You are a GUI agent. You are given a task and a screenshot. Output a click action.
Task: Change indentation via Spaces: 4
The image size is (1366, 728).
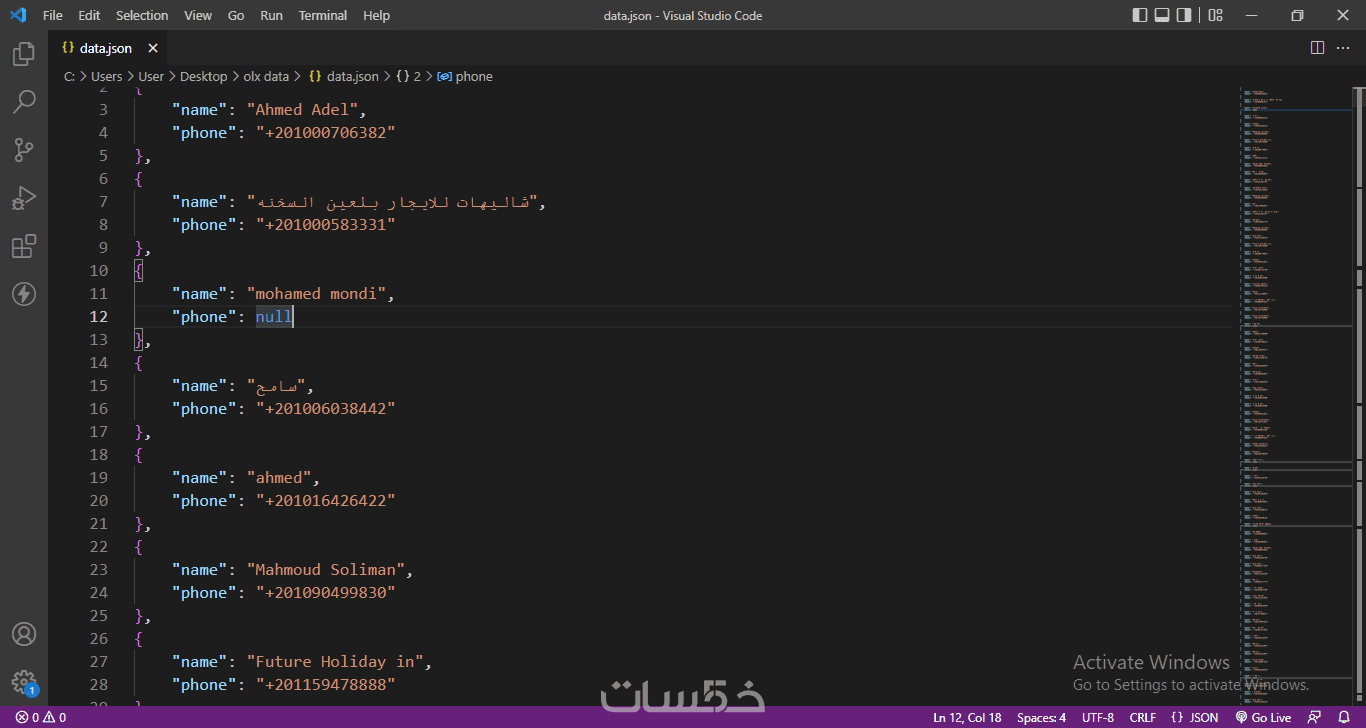point(1041,717)
